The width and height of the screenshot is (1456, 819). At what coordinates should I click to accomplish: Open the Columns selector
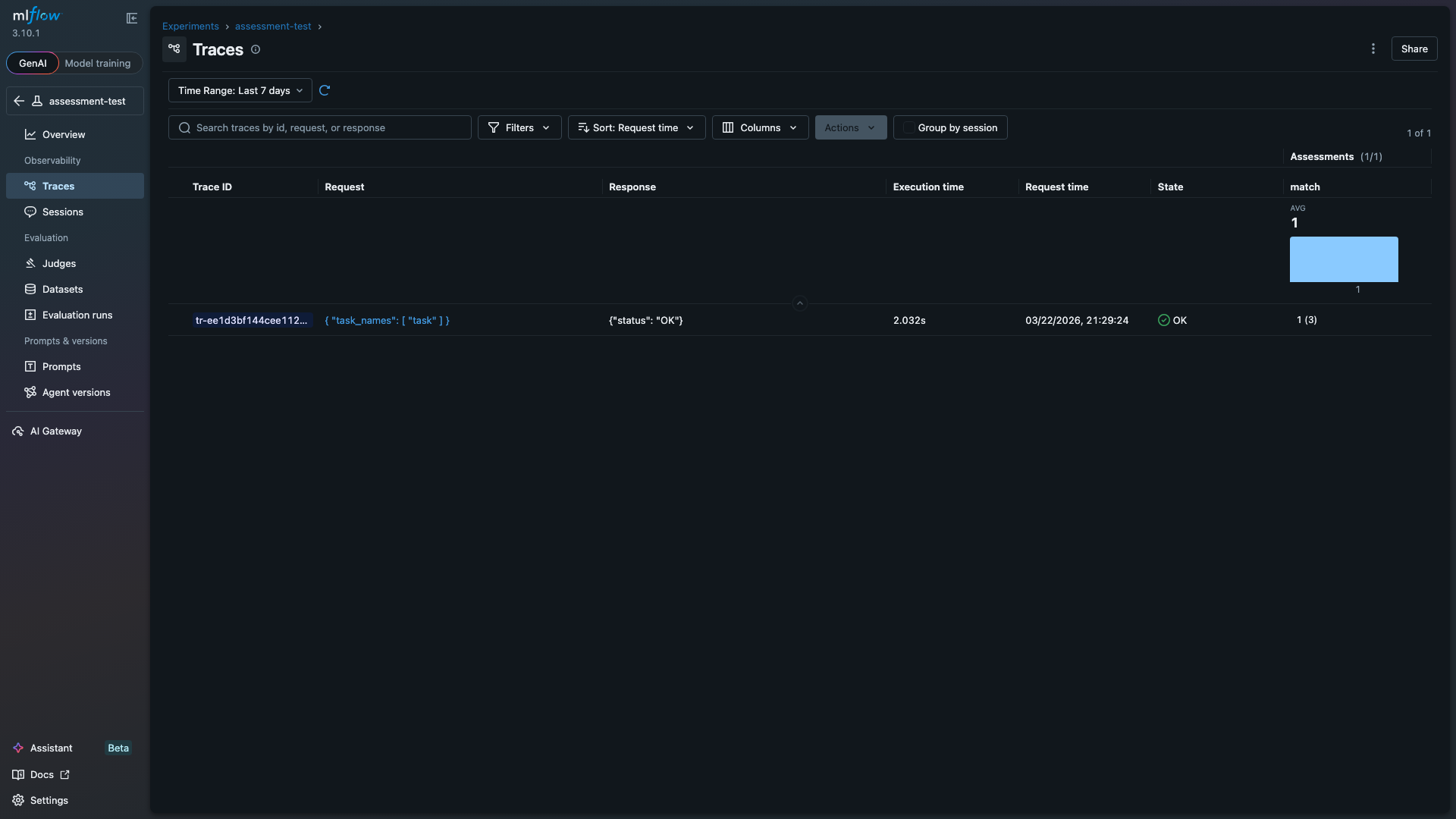(759, 127)
